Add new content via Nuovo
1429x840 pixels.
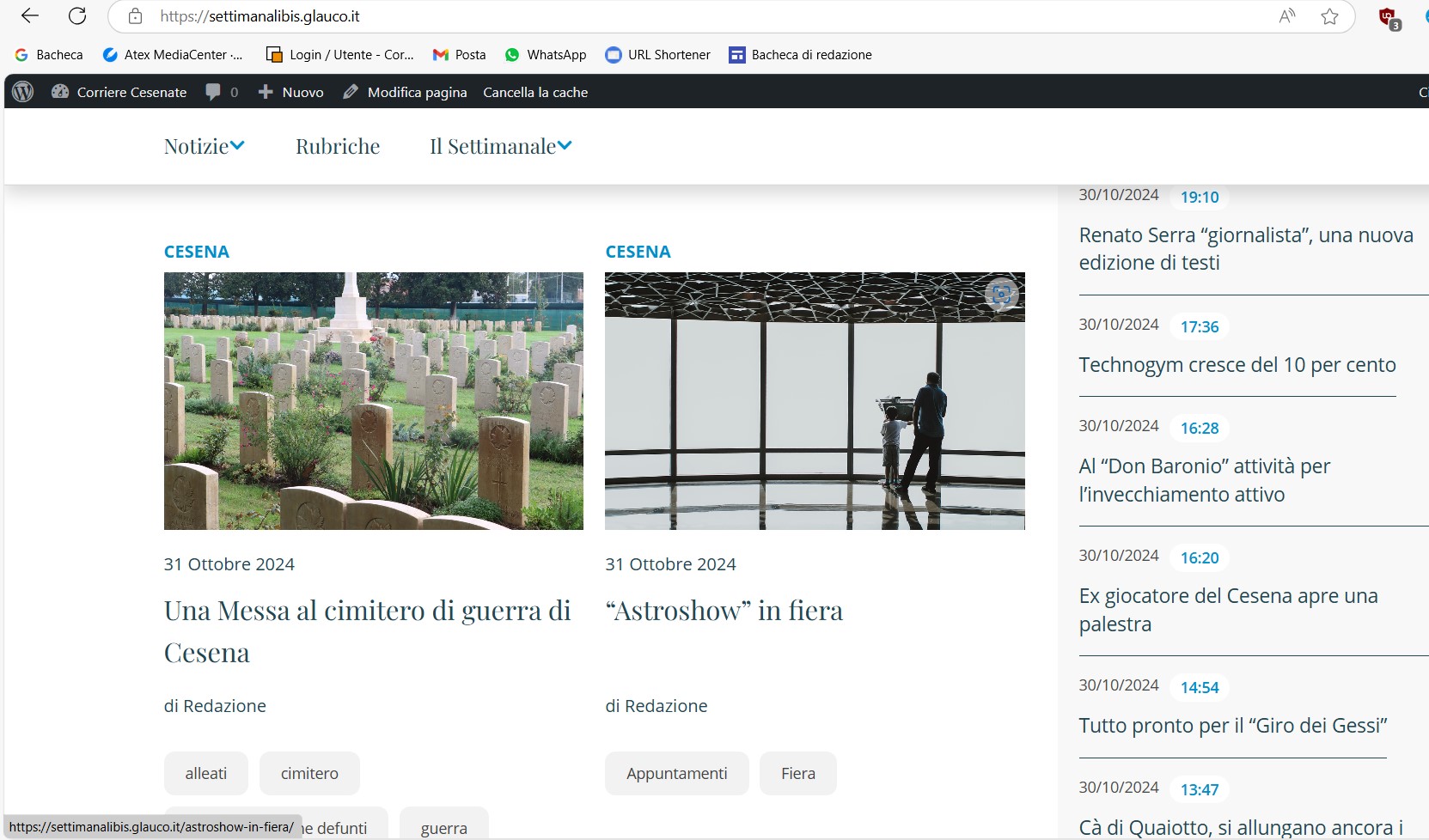pos(291,92)
